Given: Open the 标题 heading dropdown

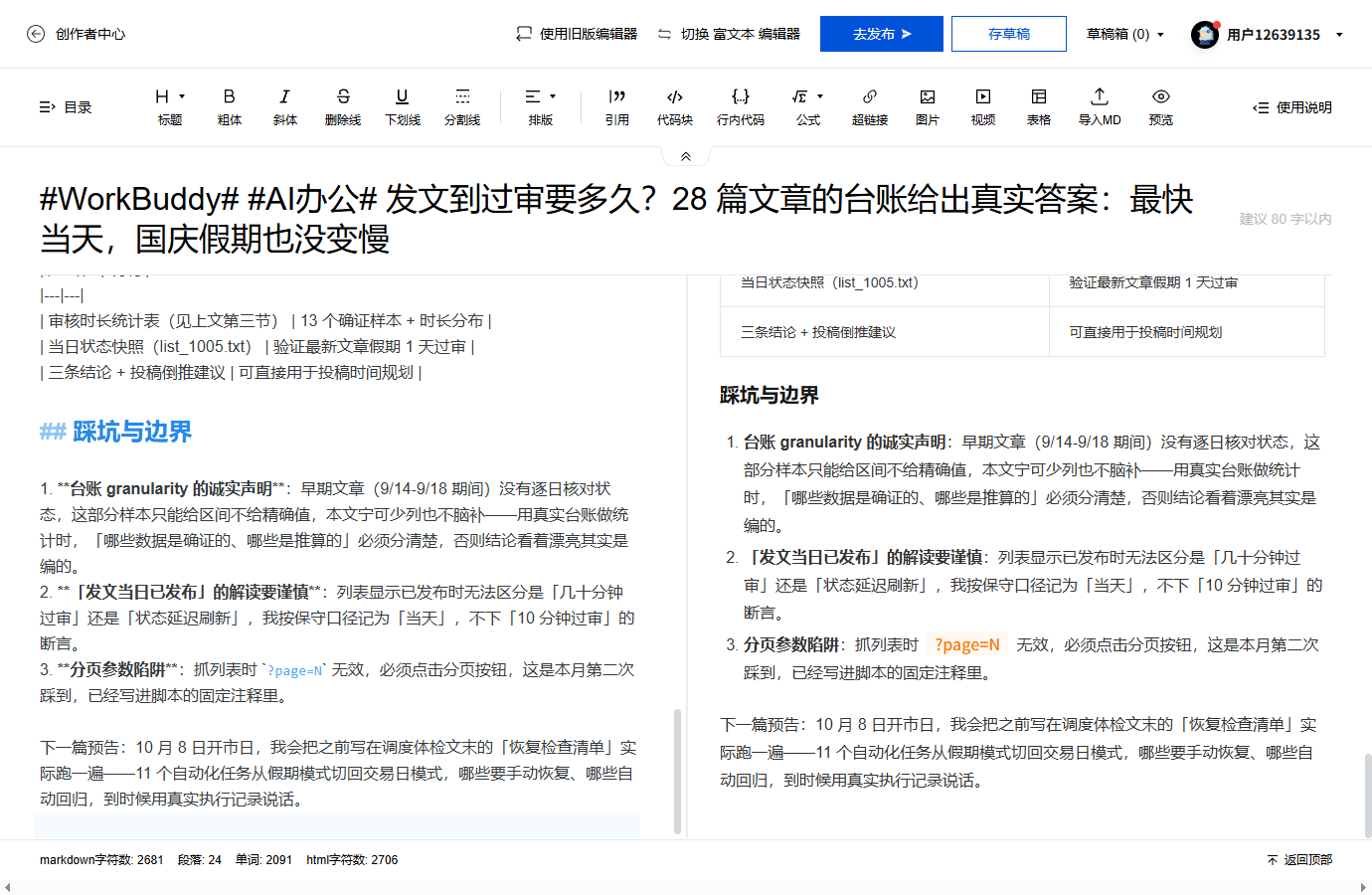Looking at the screenshot, I should 170,106.
